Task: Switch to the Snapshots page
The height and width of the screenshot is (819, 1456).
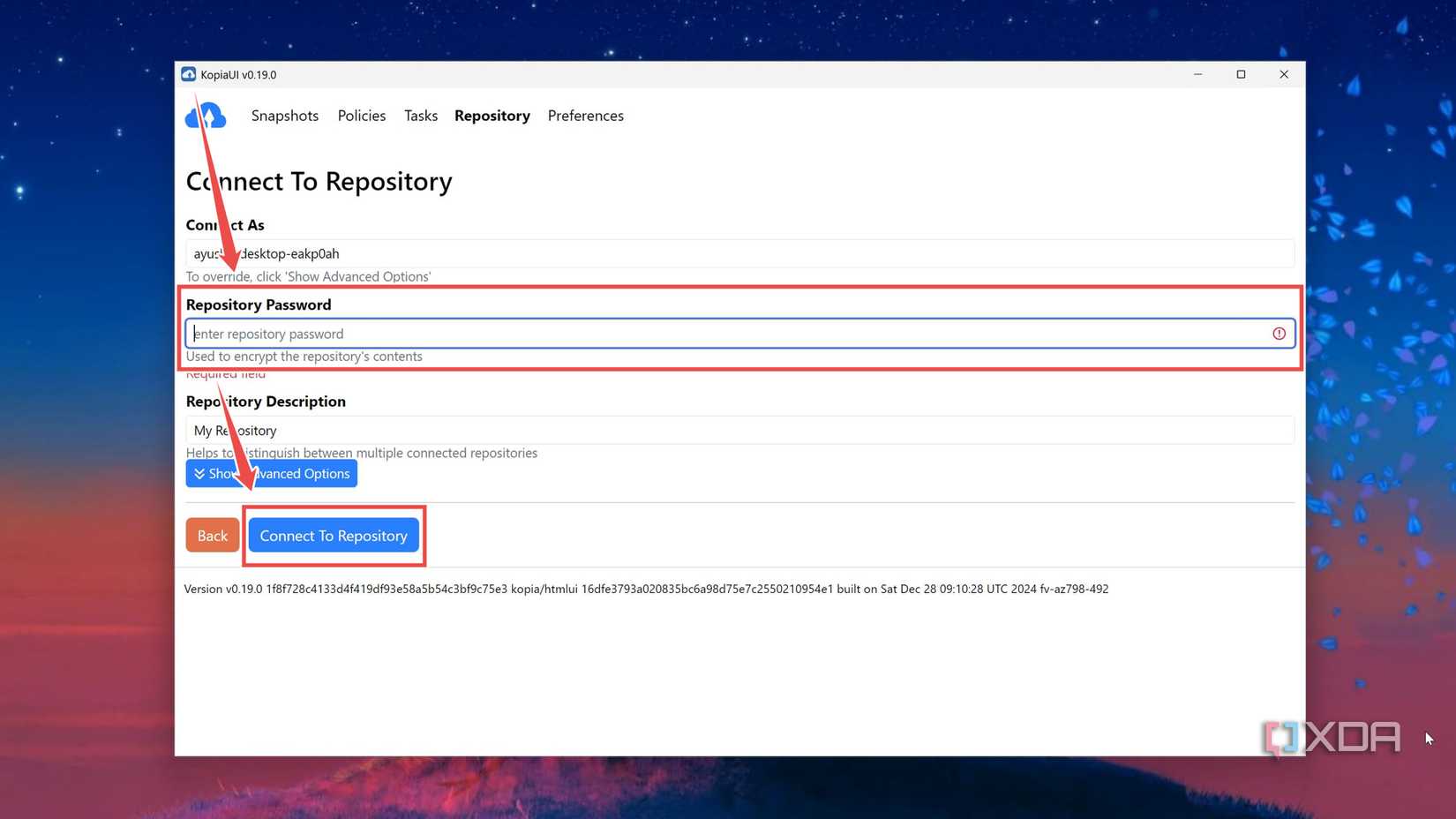Action: click(284, 116)
